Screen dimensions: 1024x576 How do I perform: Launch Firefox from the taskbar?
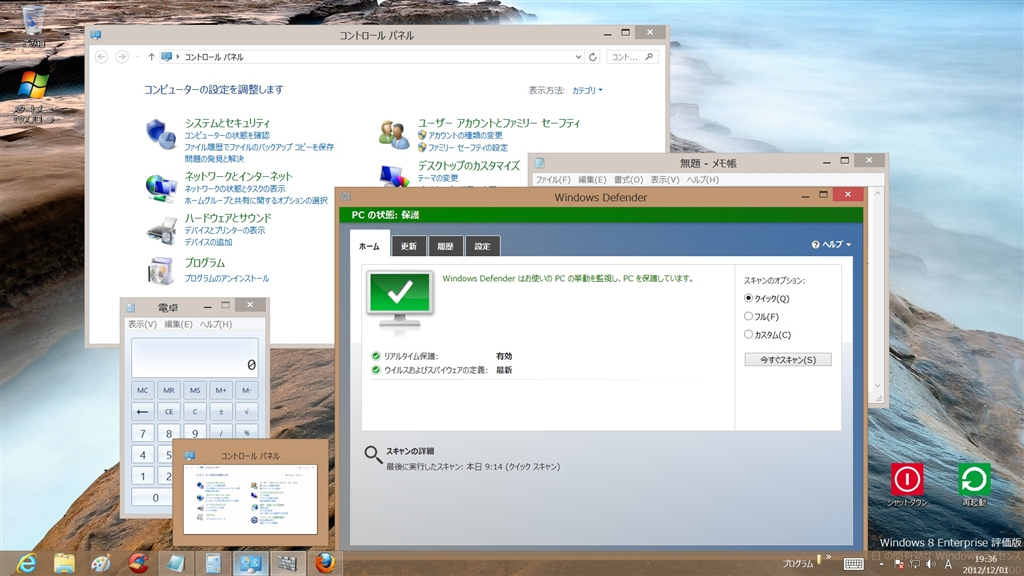325,563
